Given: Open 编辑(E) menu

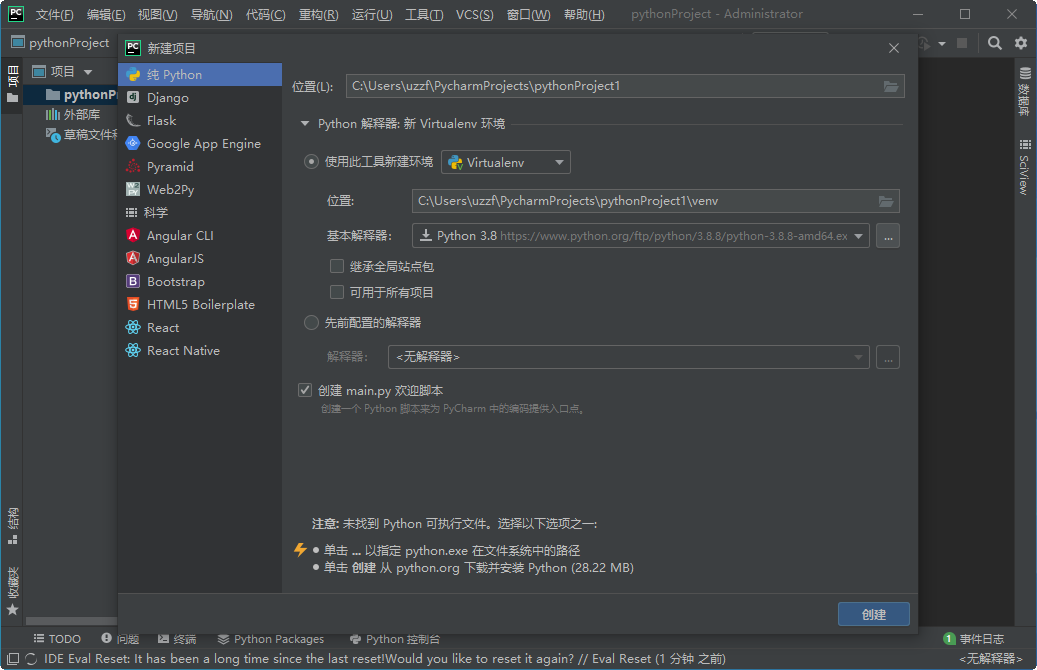Looking at the screenshot, I should [106, 14].
